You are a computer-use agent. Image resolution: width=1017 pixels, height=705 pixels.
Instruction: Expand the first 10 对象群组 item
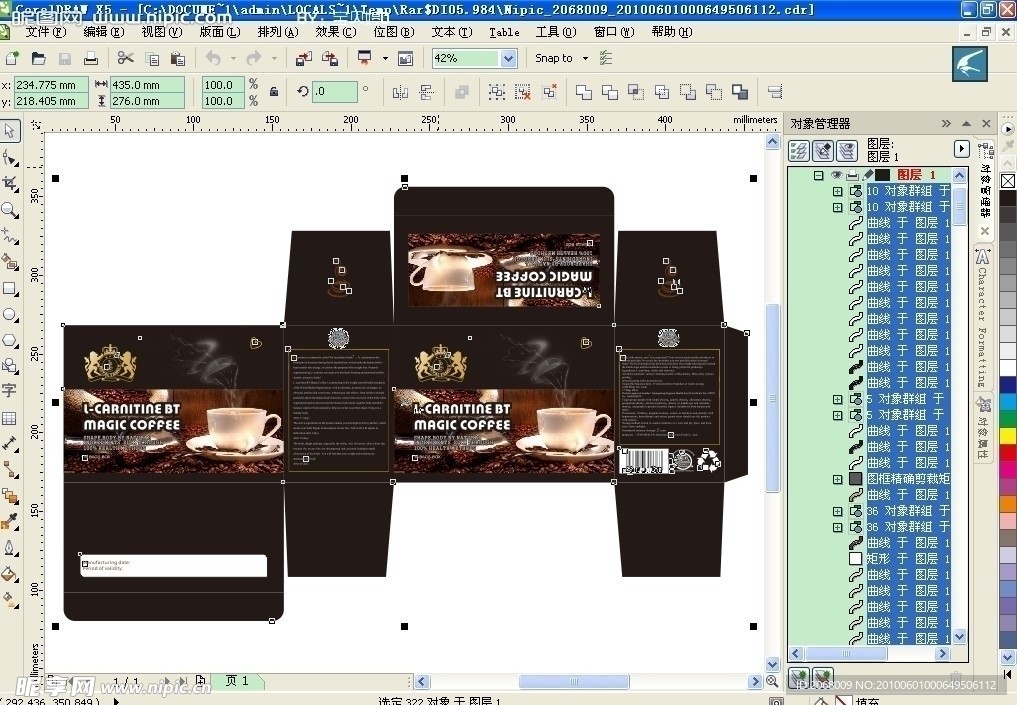(838, 191)
